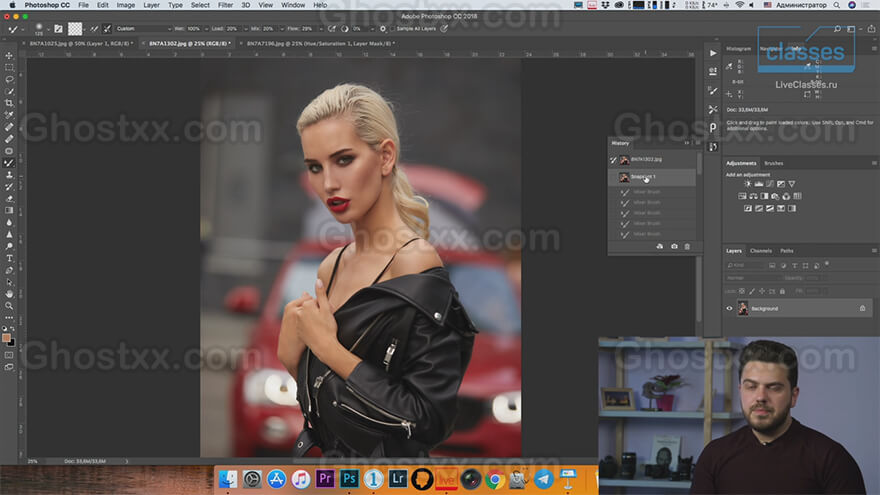Image resolution: width=880 pixels, height=495 pixels.
Task: Click the current brush load swatch
Action: (x=75, y=29)
